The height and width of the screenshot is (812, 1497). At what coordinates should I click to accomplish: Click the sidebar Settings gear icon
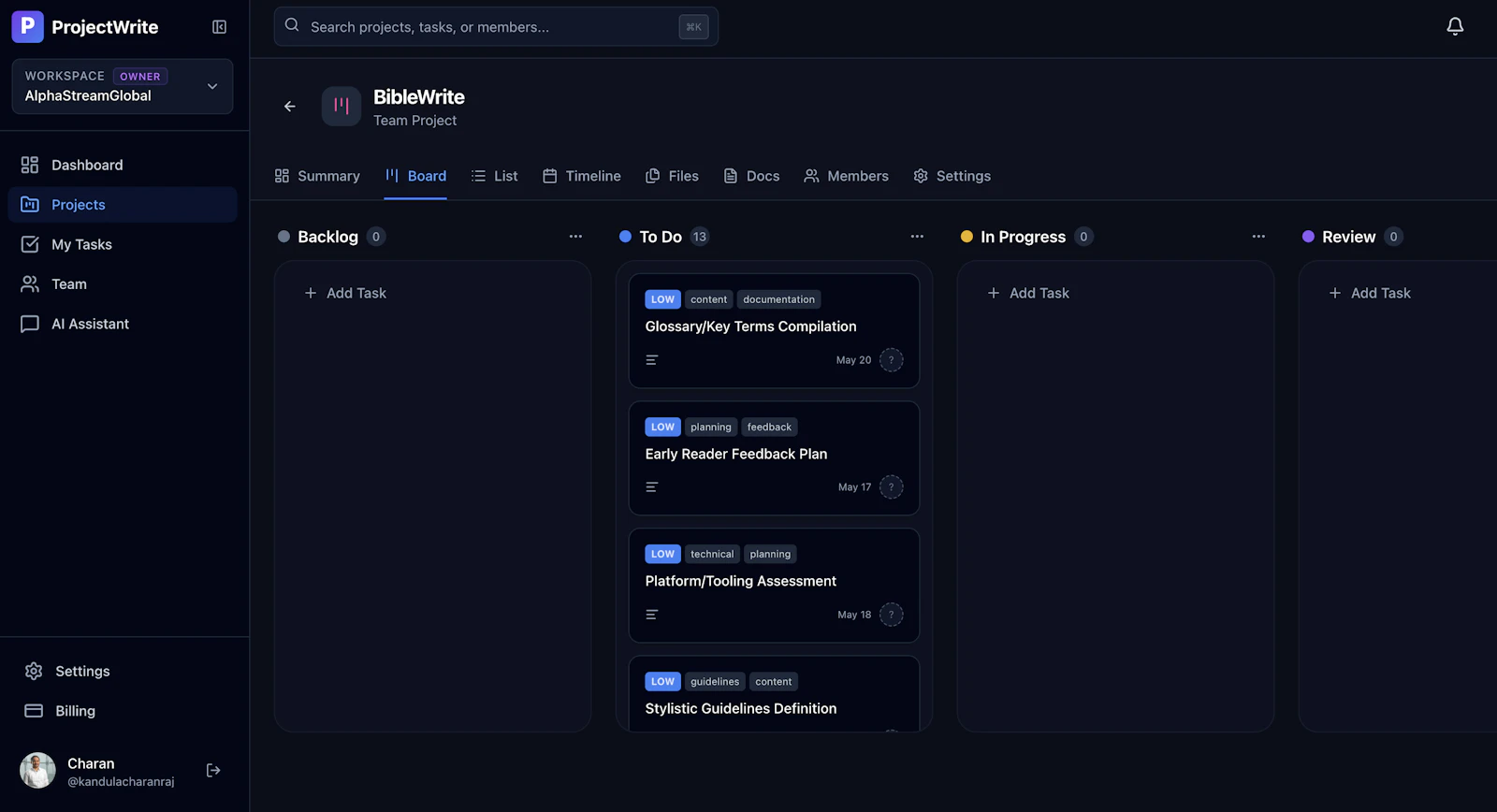[34, 672]
